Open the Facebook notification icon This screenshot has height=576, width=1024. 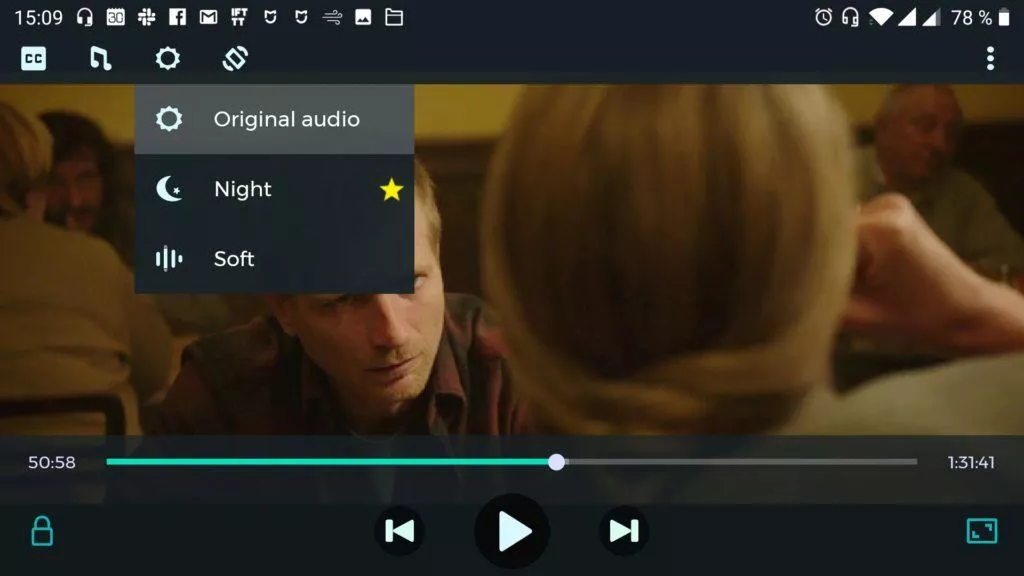tap(178, 17)
